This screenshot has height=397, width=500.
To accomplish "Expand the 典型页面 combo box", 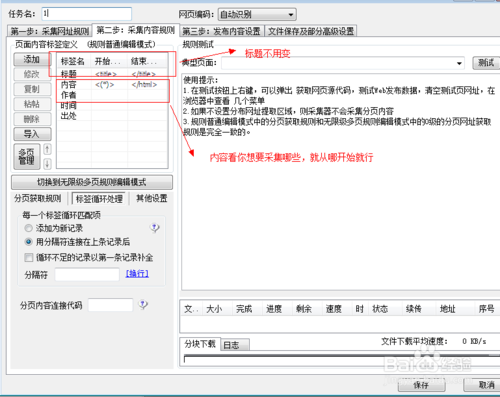I will point(343,63).
